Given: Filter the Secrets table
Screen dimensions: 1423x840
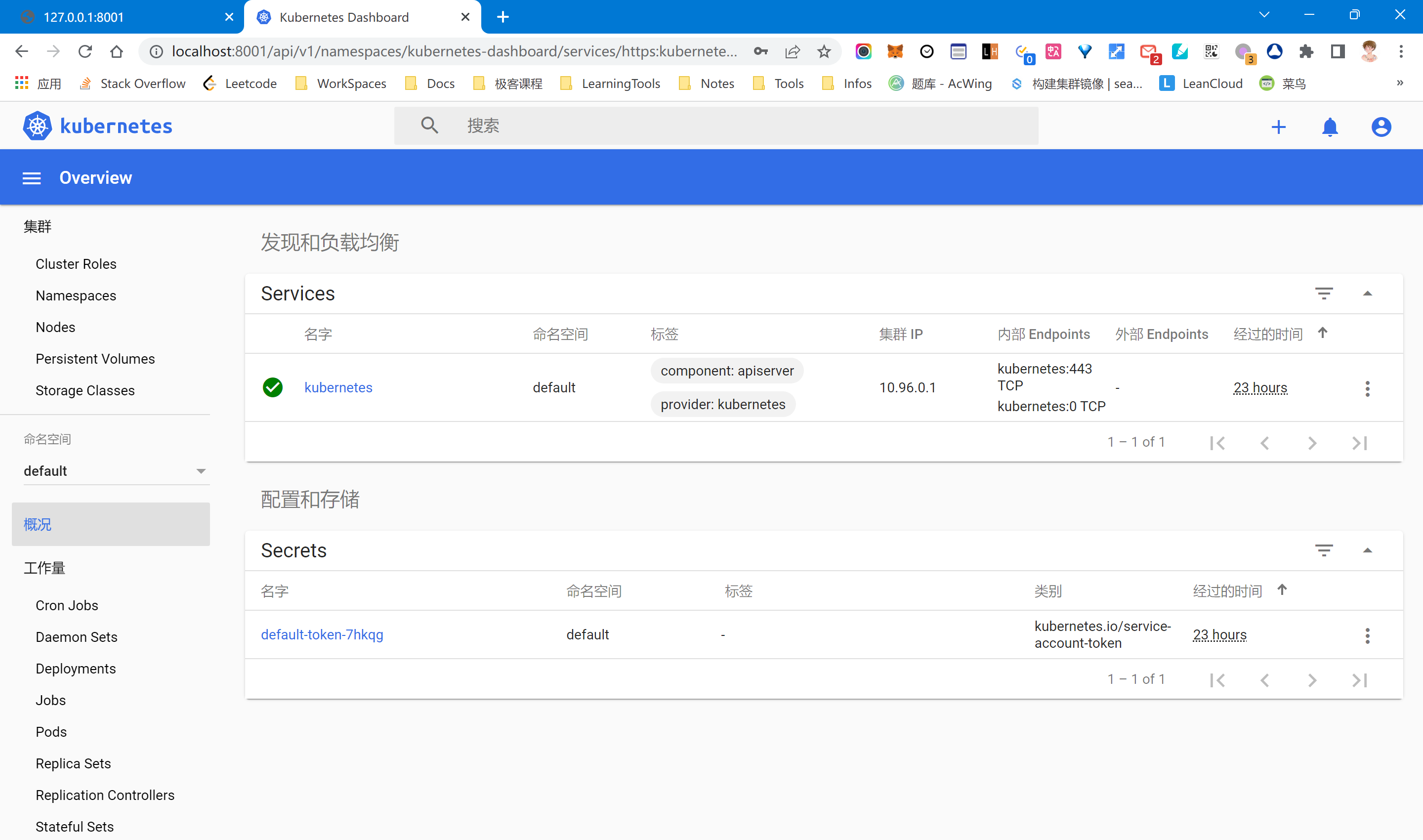Looking at the screenshot, I should [x=1323, y=550].
